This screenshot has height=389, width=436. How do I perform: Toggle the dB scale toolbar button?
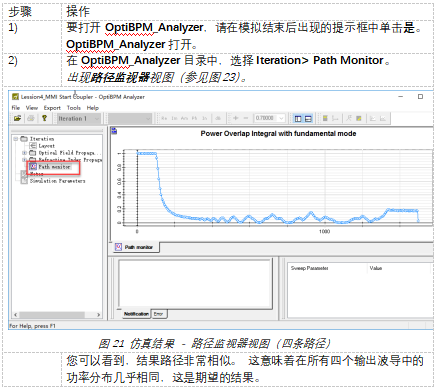pos(218,118)
